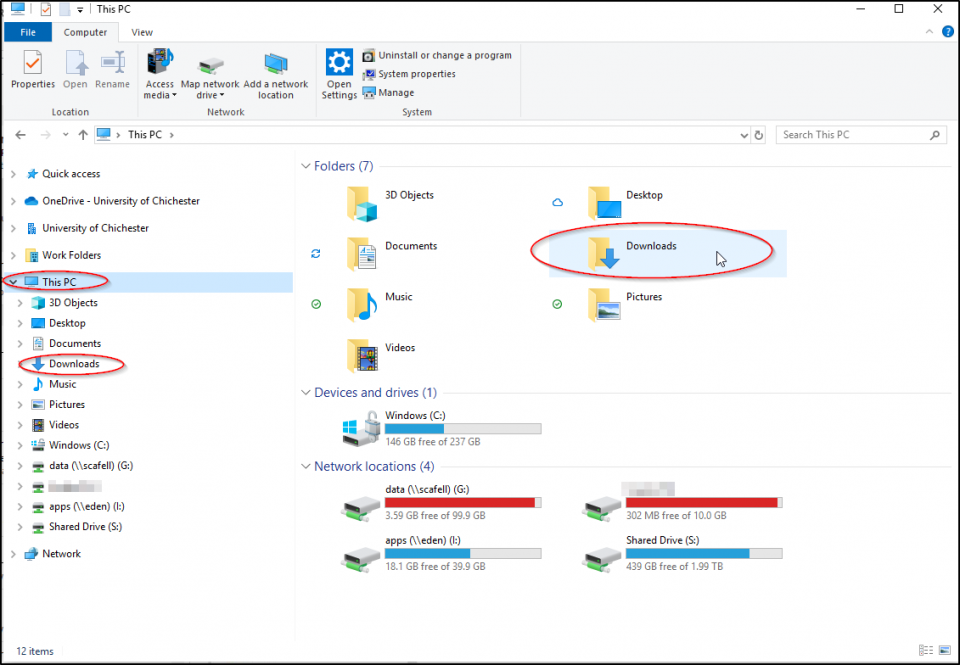Select Music in the navigation tree

click(62, 384)
